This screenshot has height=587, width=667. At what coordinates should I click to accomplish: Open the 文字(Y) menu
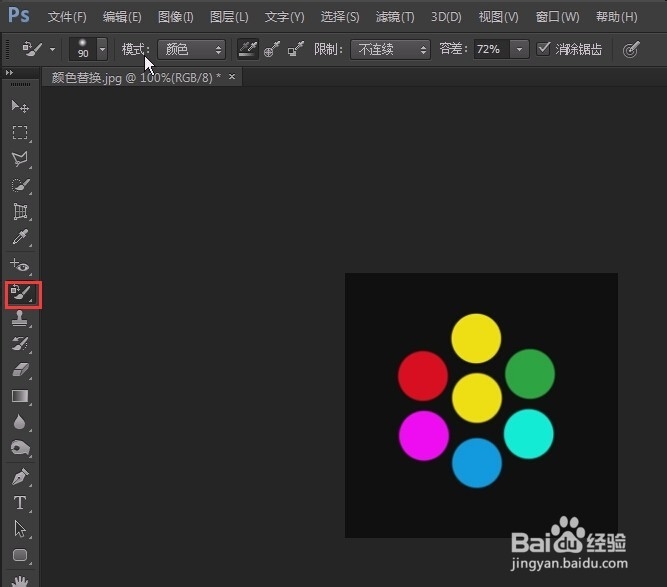tap(285, 17)
